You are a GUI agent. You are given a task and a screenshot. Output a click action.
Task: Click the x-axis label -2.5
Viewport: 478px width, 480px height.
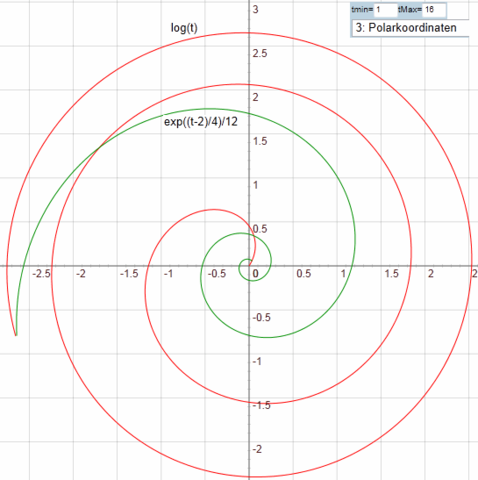(41, 274)
